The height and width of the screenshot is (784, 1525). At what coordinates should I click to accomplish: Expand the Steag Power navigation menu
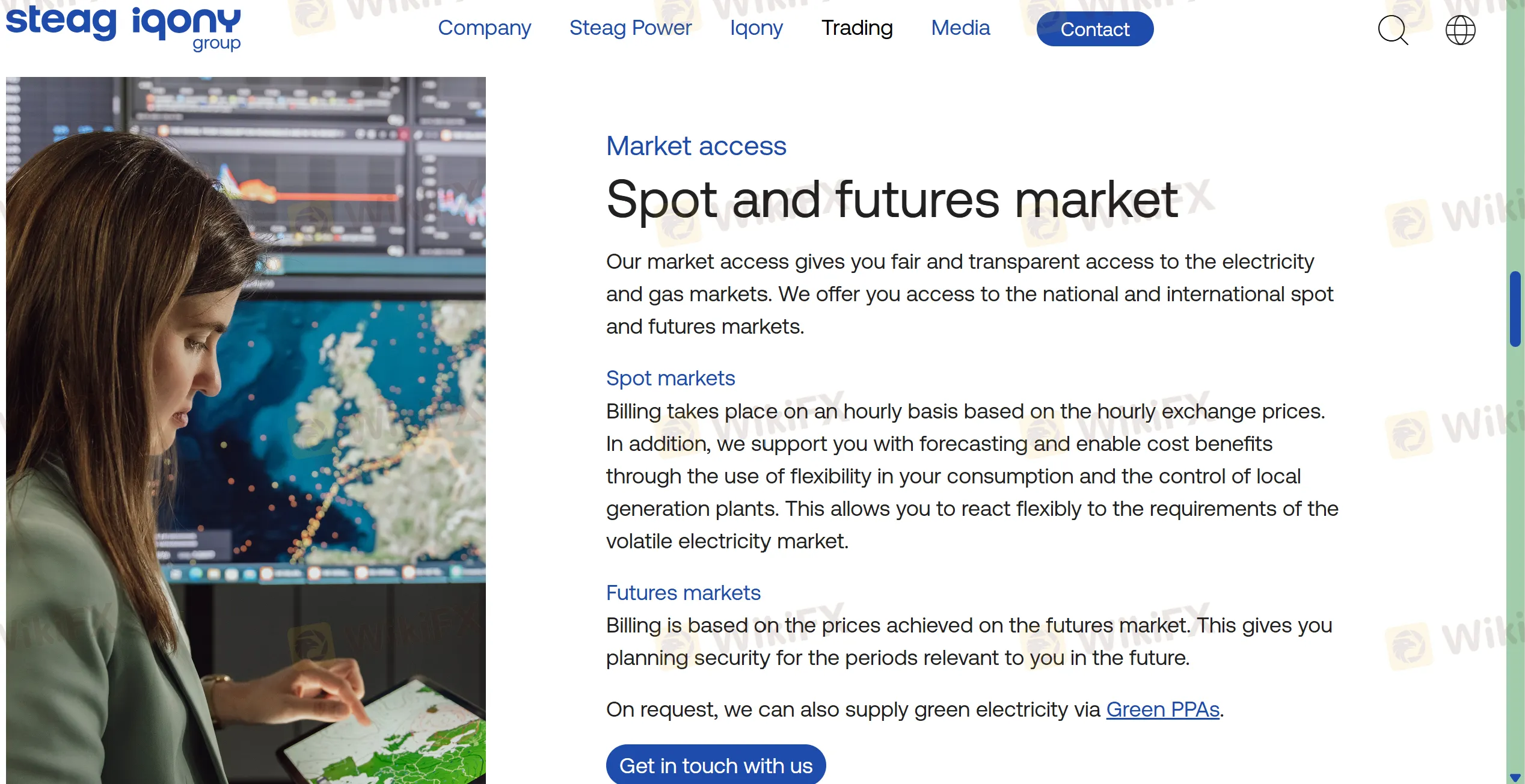[x=630, y=28]
